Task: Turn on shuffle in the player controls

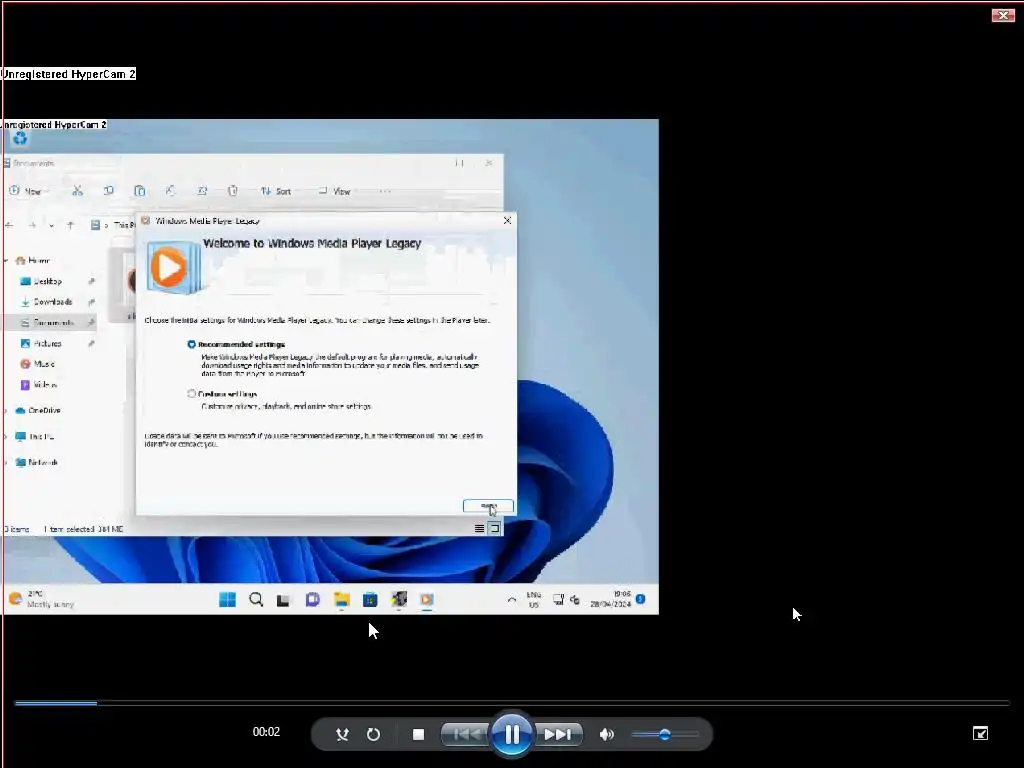Action: click(342, 734)
